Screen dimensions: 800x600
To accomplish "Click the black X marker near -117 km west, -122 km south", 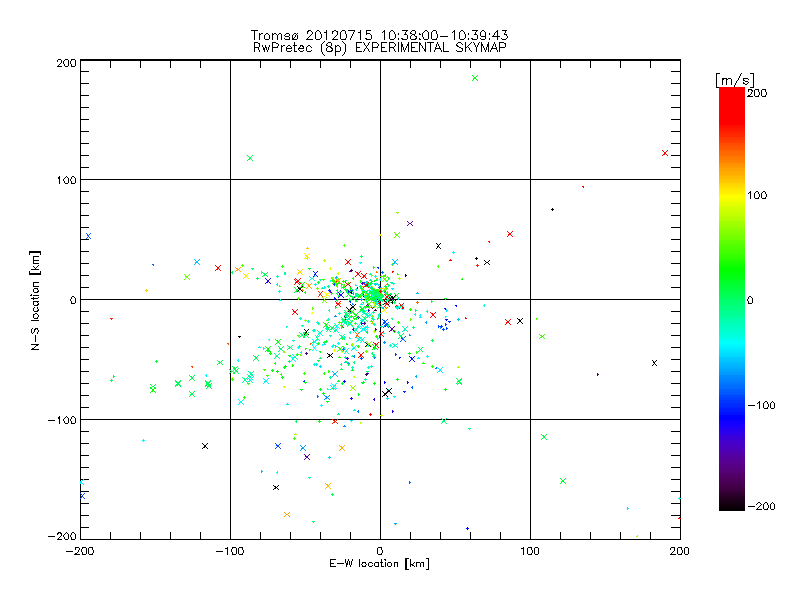I will pyautogui.click(x=205, y=446).
